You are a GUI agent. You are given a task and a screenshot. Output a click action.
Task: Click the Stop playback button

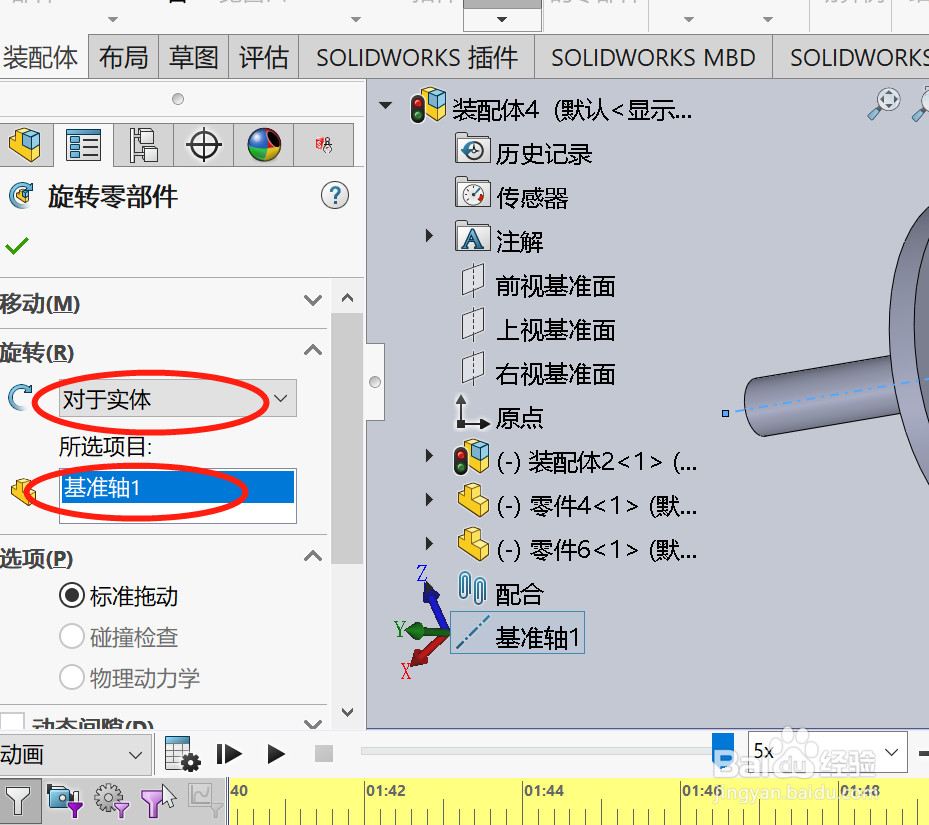click(x=324, y=754)
